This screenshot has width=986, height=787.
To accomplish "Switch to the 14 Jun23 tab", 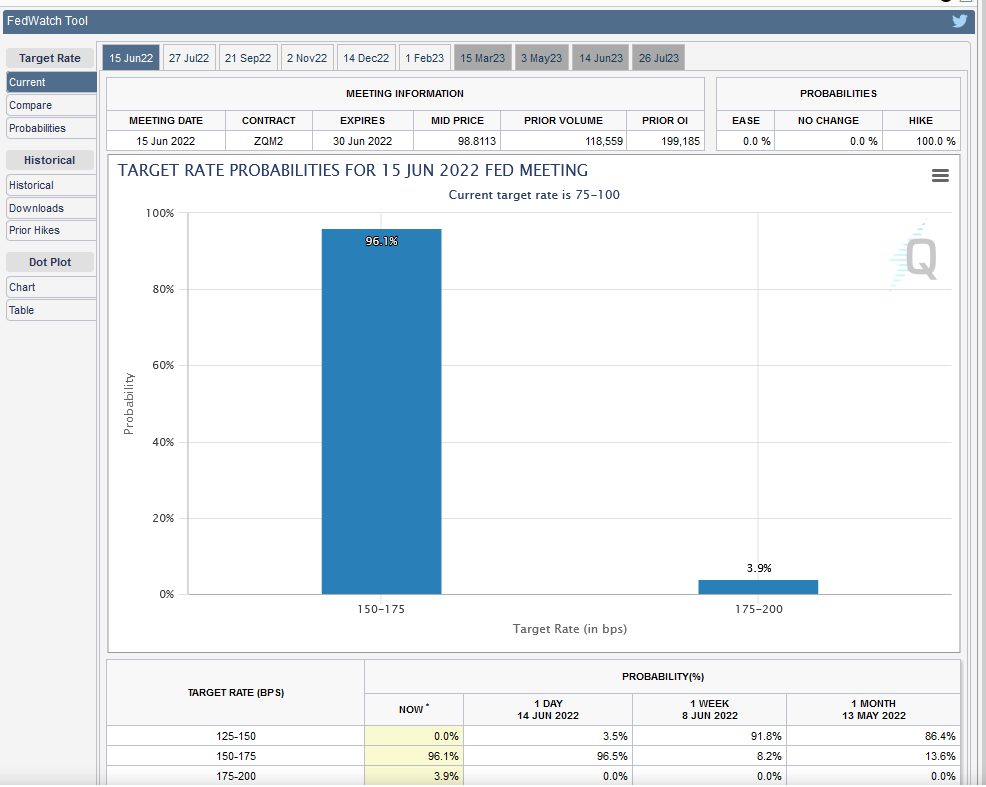I will (601, 58).
